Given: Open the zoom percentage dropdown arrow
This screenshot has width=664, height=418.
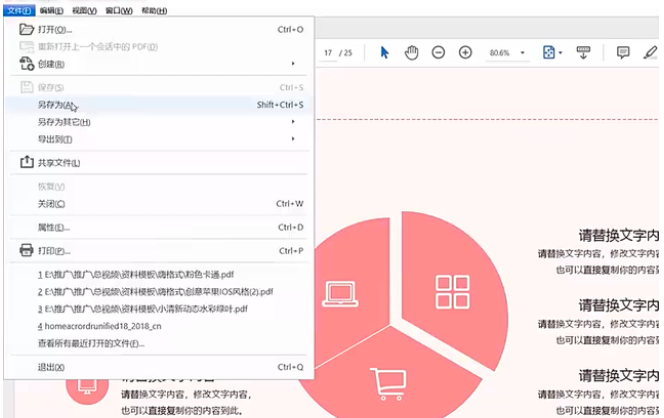Looking at the screenshot, I should 523,53.
